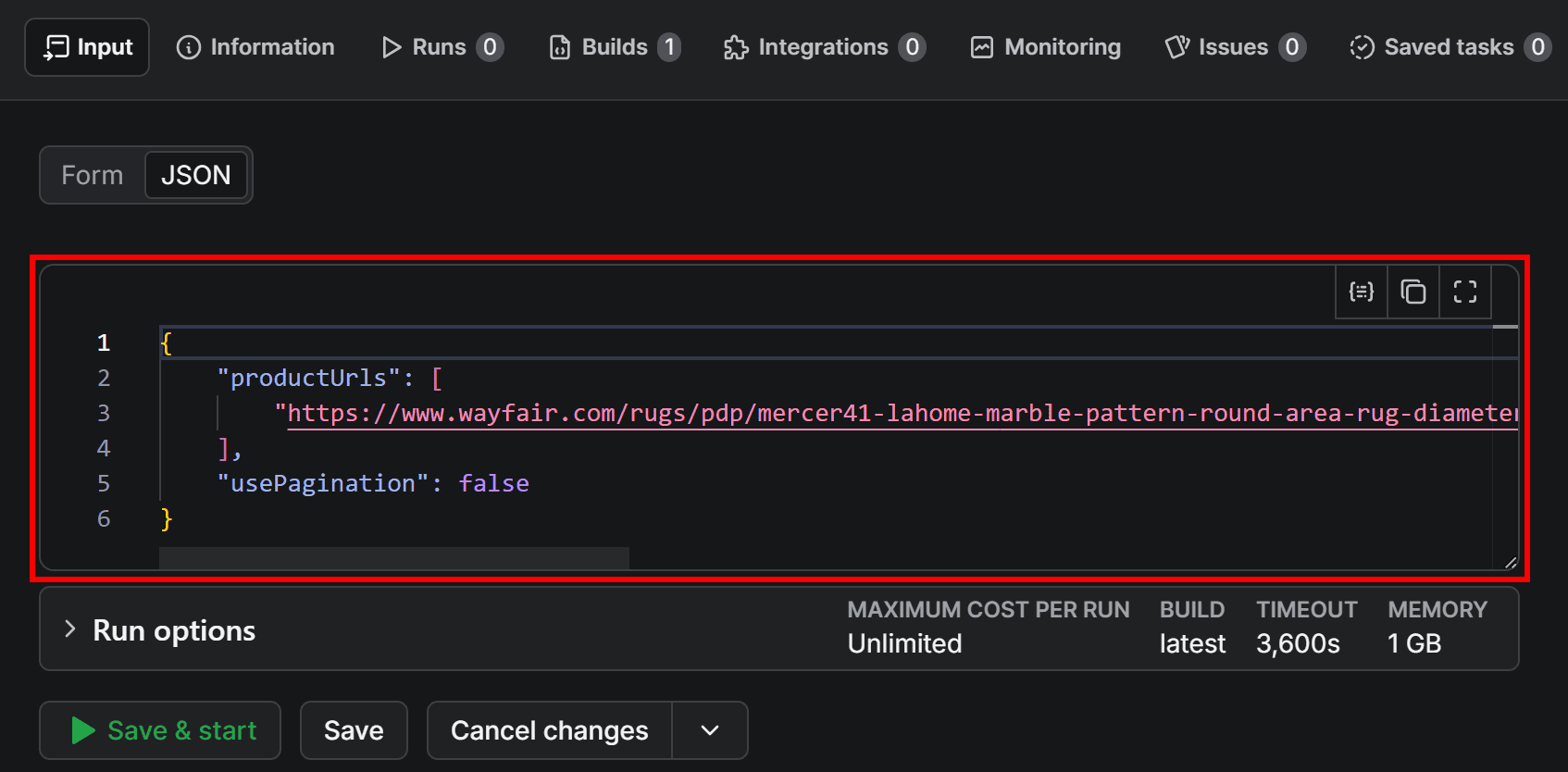Open the Input tab
The width and height of the screenshot is (1568, 772).
(87, 47)
